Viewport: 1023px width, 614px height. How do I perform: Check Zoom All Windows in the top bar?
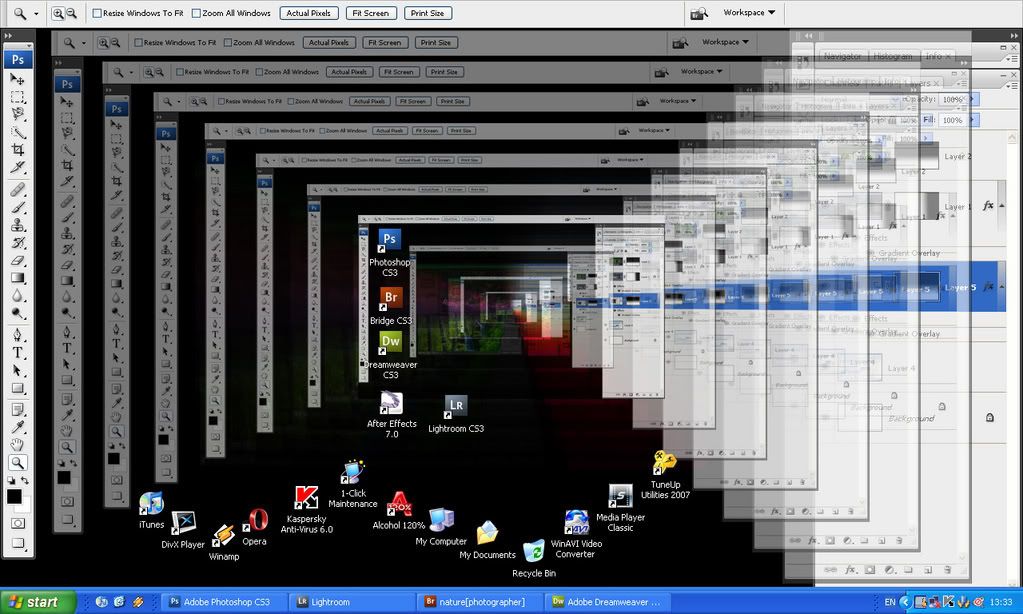coord(196,13)
